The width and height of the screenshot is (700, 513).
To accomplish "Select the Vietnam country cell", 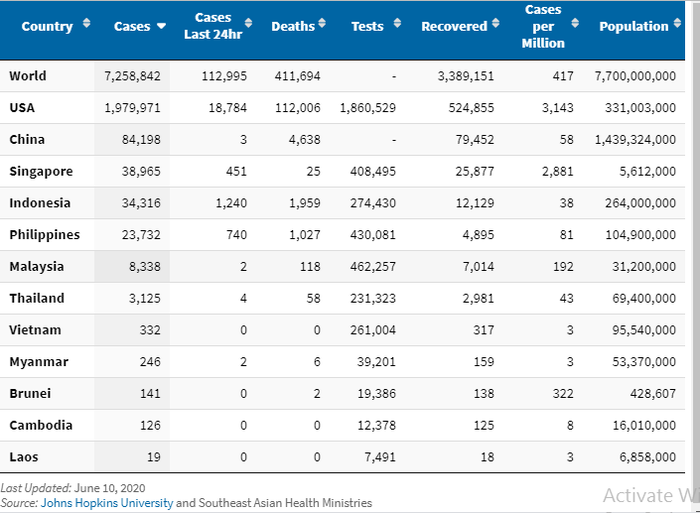I will pos(35,330).
